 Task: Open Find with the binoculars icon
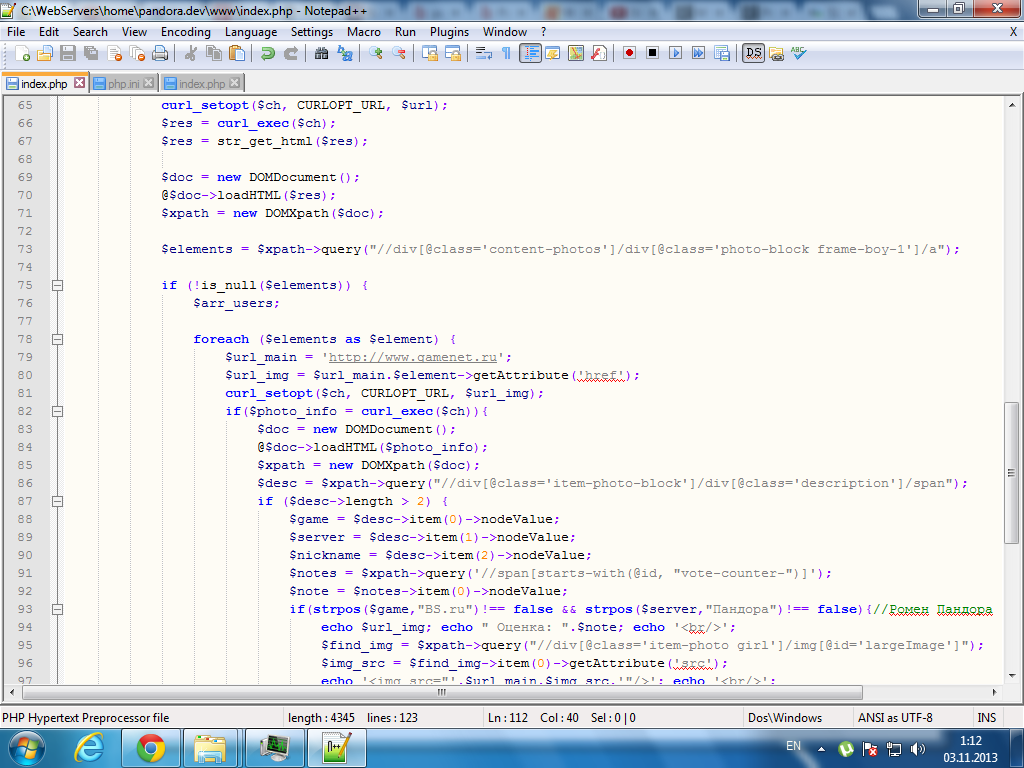coord(323,53)
